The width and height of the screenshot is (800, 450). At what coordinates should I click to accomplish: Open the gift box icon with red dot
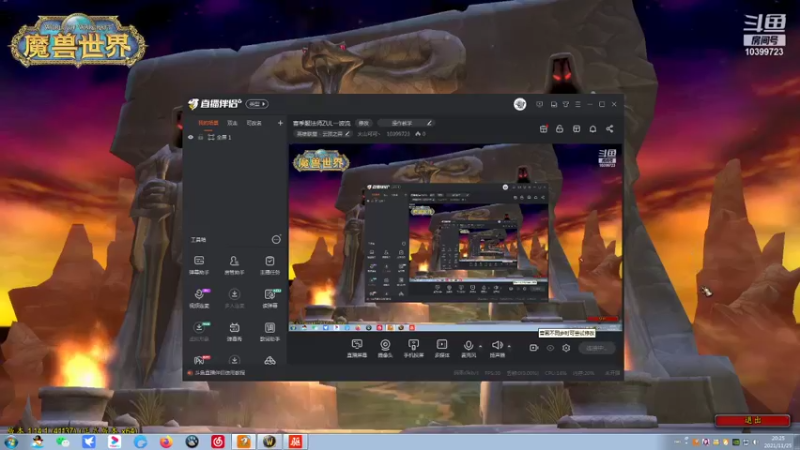point(544,129)
